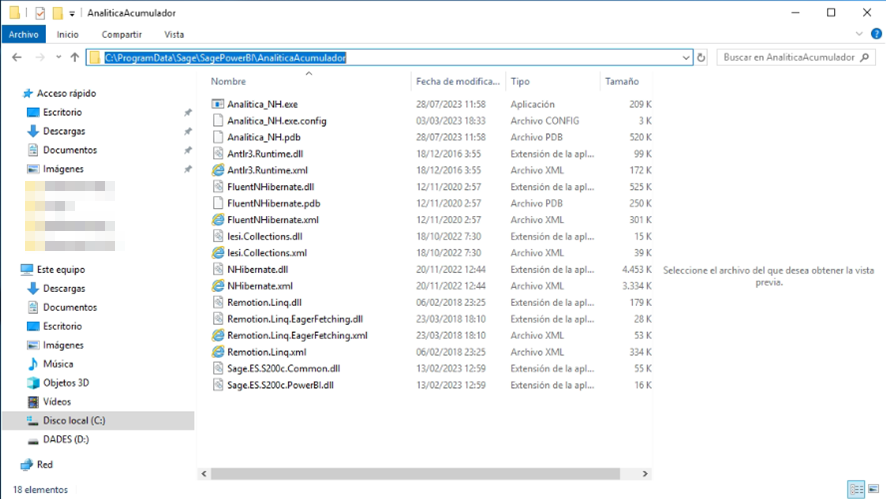Select the Antlr3.Runtime.xml file icon
The width and height of the screenshot is (886, 499).
[x=218, y=170]
